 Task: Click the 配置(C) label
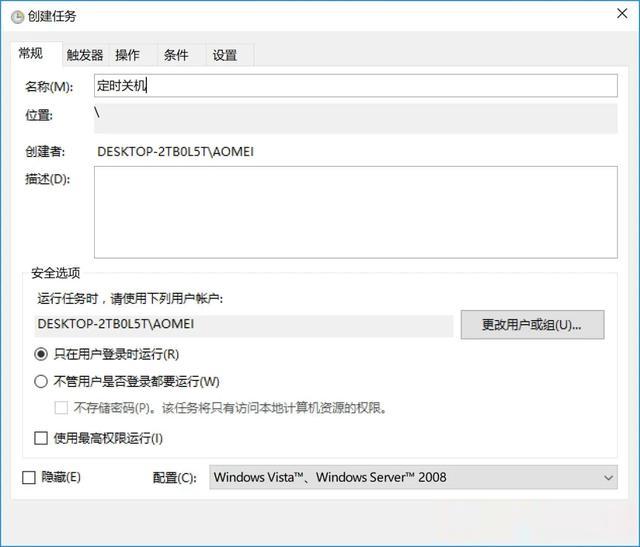(175, 477)
